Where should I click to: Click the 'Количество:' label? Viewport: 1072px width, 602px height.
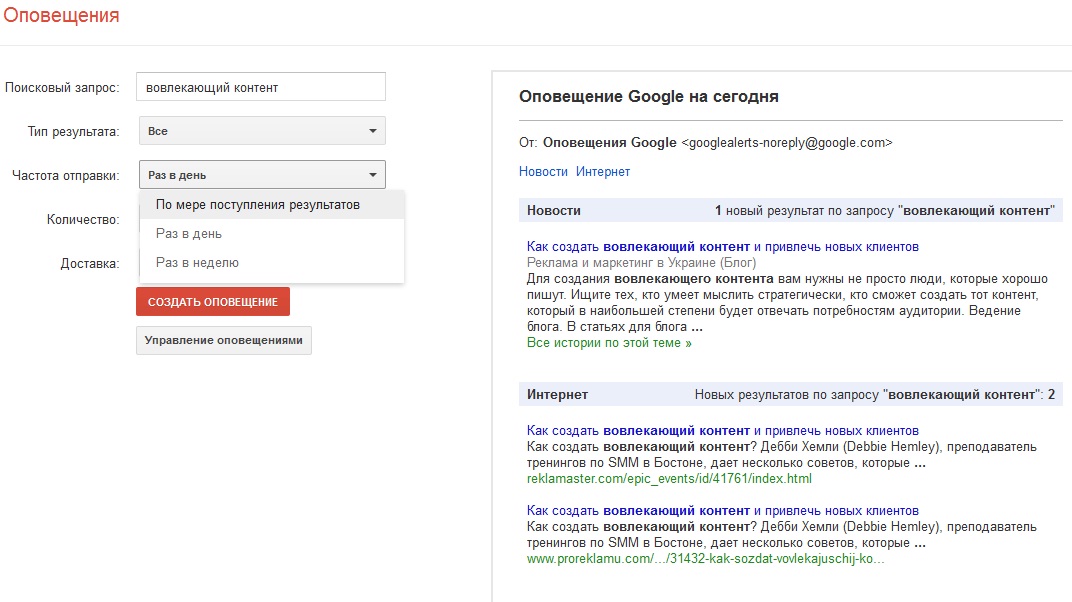click(x=83, y=219)
